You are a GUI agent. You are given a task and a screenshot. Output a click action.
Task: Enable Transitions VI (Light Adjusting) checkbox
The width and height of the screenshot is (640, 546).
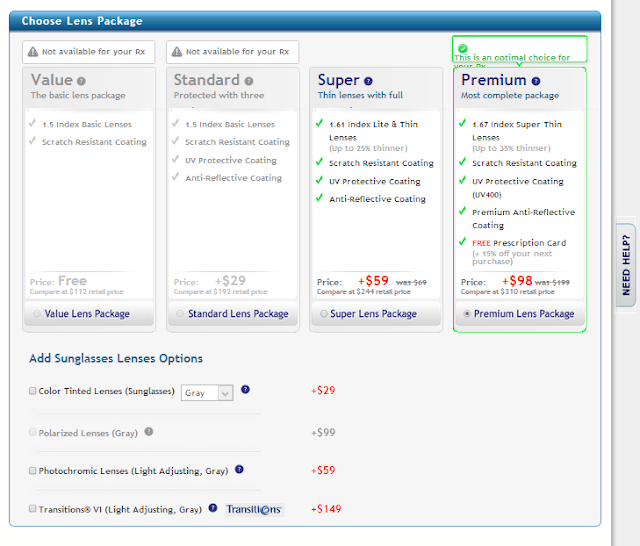pyautogui.click(x=33, y=508)
